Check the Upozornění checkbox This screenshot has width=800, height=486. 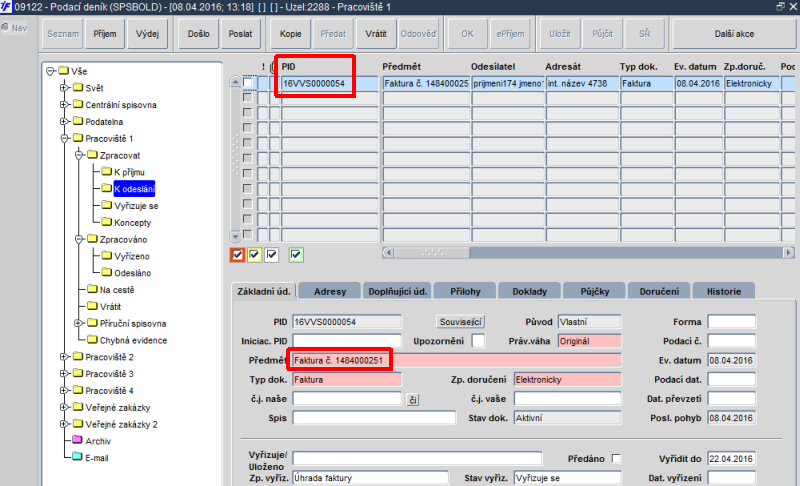click(478, 341)
